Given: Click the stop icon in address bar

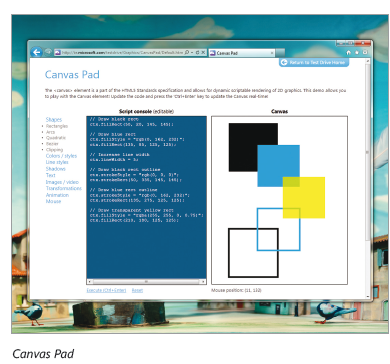Looking at the screenshot, I should 203,52.
